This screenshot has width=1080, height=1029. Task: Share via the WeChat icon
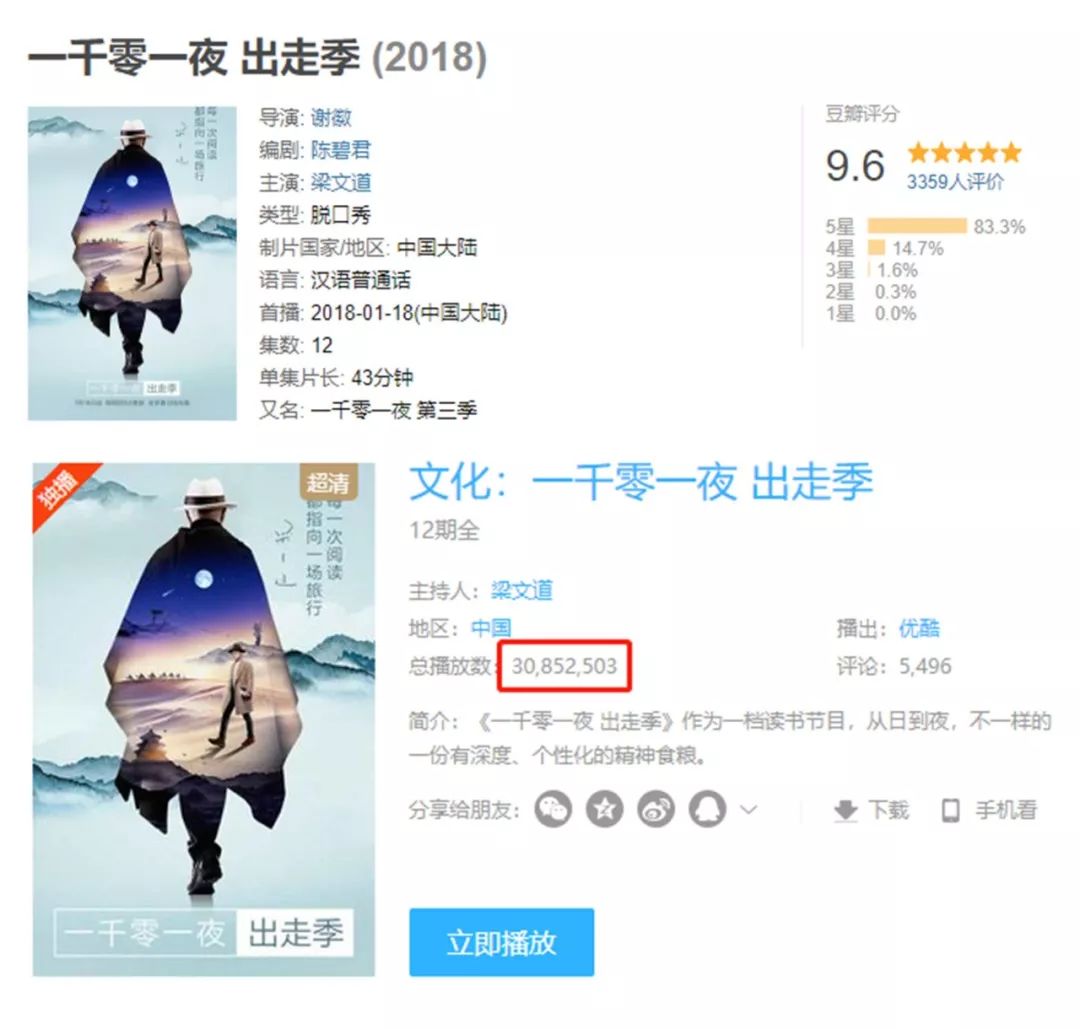553,809
